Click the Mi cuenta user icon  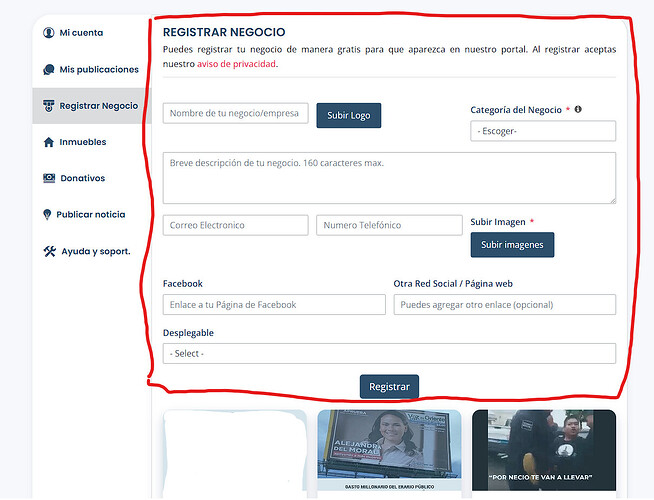pyautogui.click(x=49, y=33)
